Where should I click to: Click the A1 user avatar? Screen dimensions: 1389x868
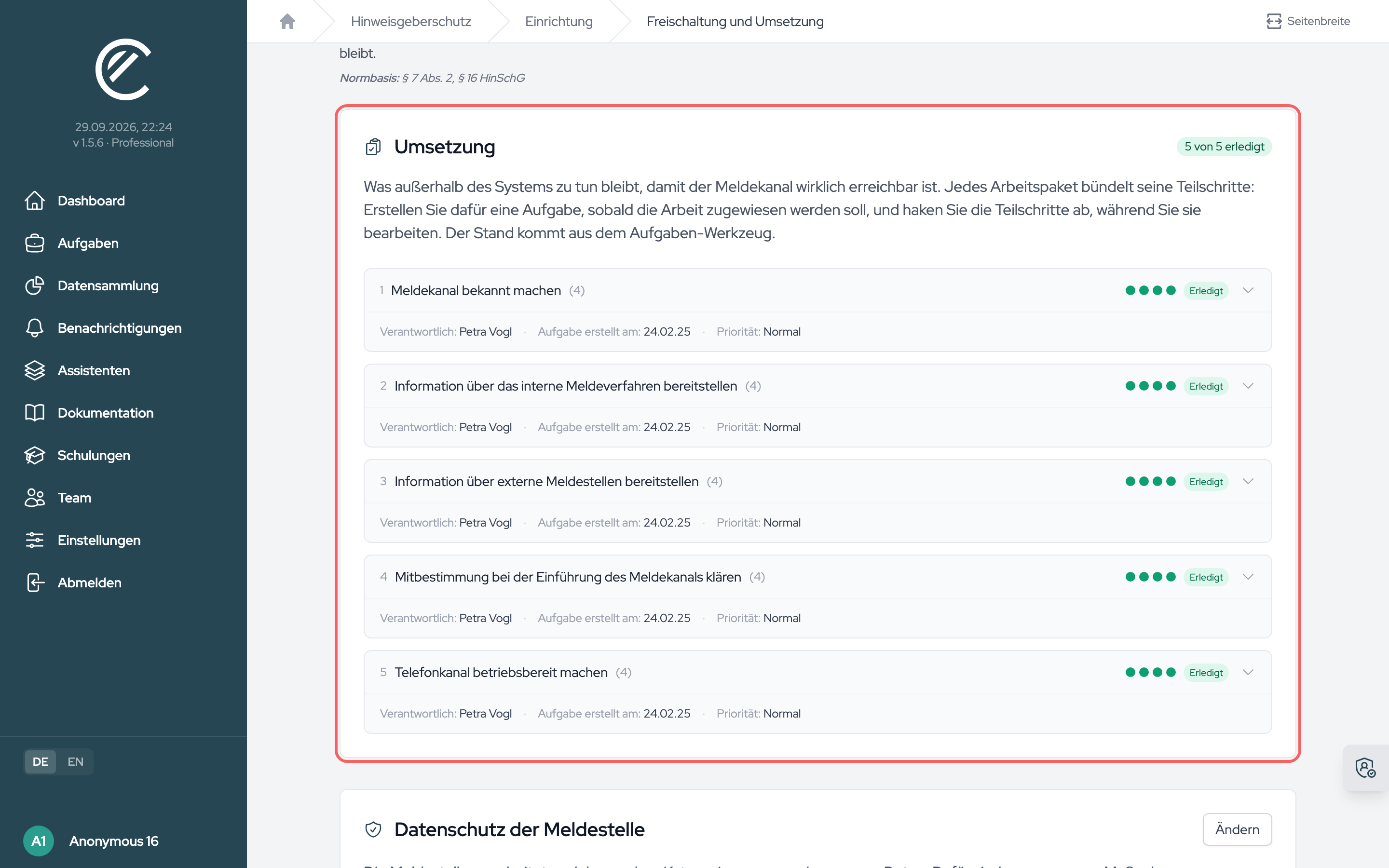tap(39, 841)
